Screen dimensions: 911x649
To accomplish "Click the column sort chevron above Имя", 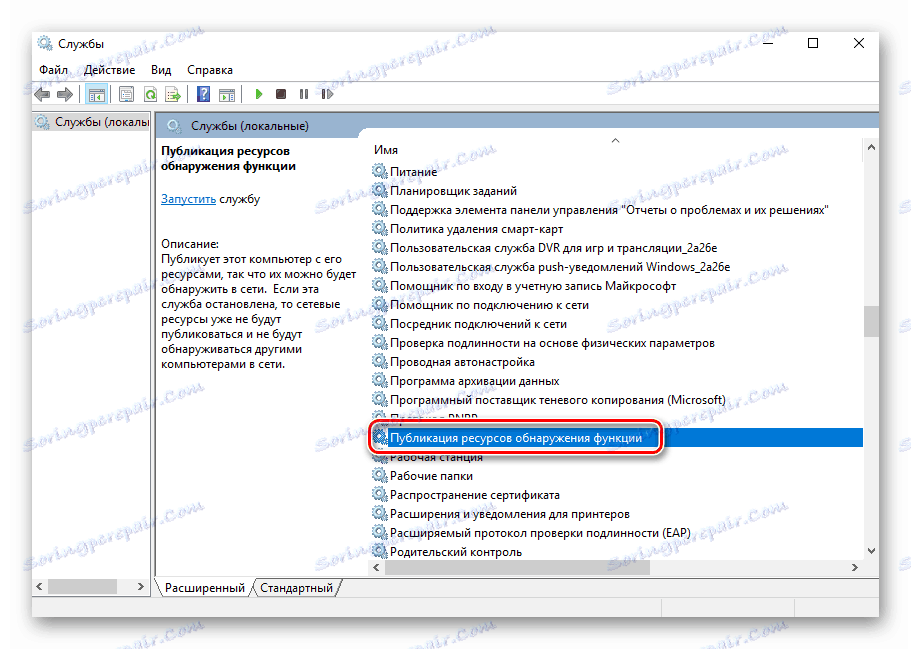I will tap(616, 142).
